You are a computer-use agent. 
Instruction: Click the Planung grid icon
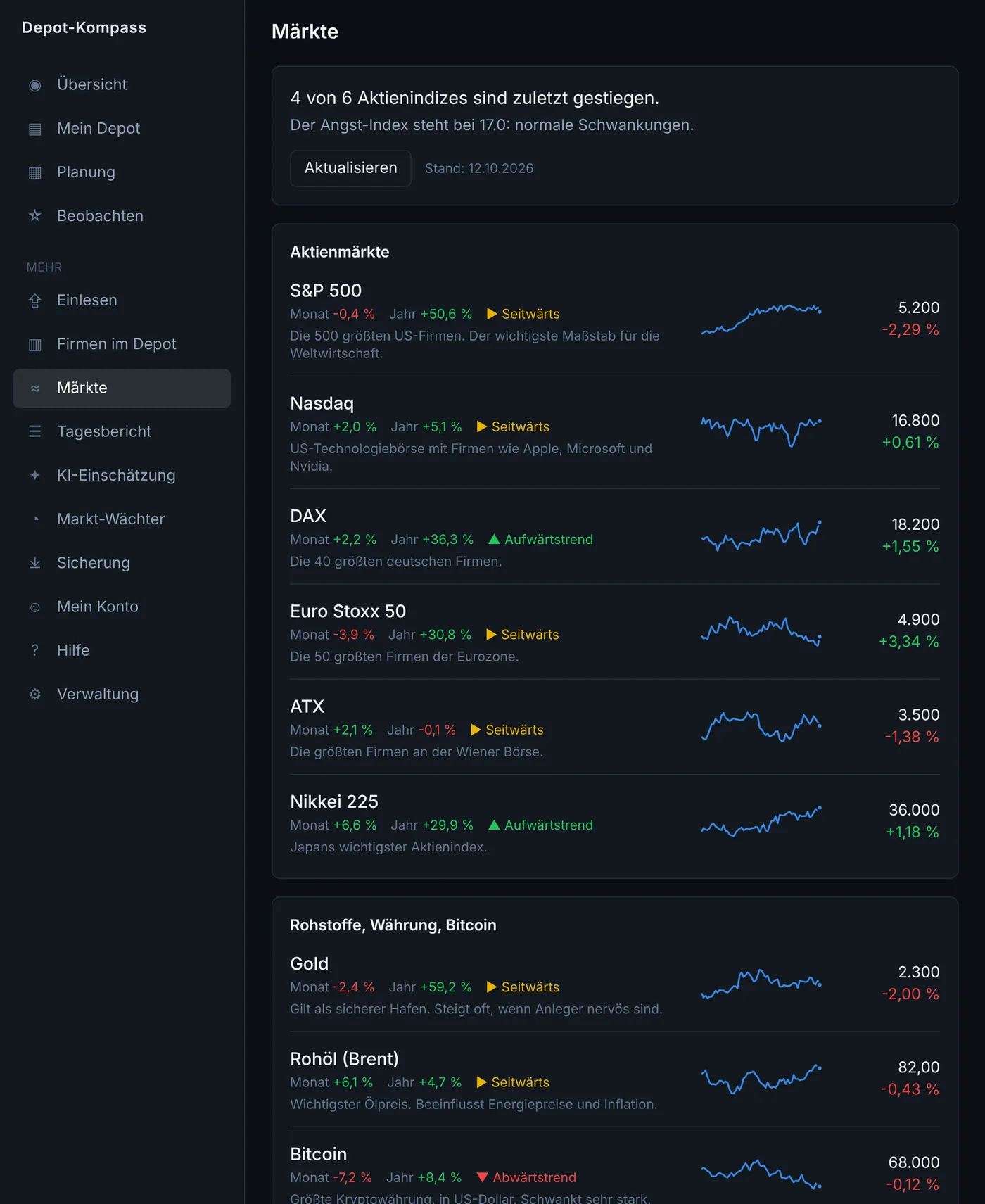35,172
